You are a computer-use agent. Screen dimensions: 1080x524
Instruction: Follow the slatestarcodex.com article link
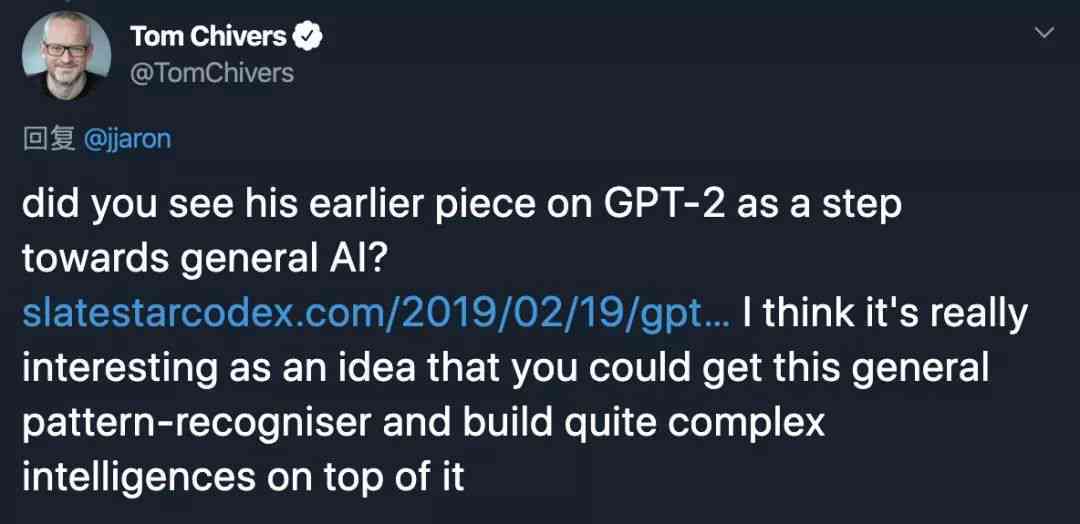(376, 315)
